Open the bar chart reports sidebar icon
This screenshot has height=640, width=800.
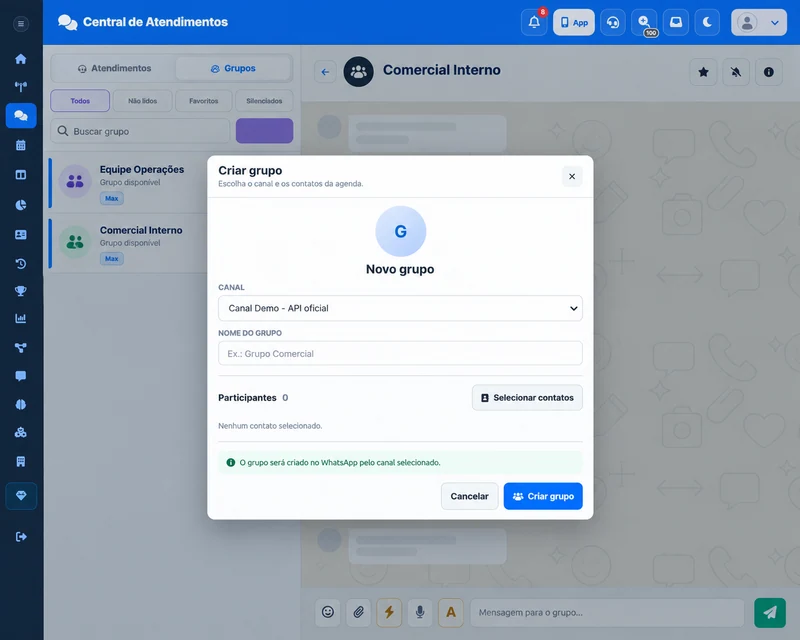[x=21, y=318]
